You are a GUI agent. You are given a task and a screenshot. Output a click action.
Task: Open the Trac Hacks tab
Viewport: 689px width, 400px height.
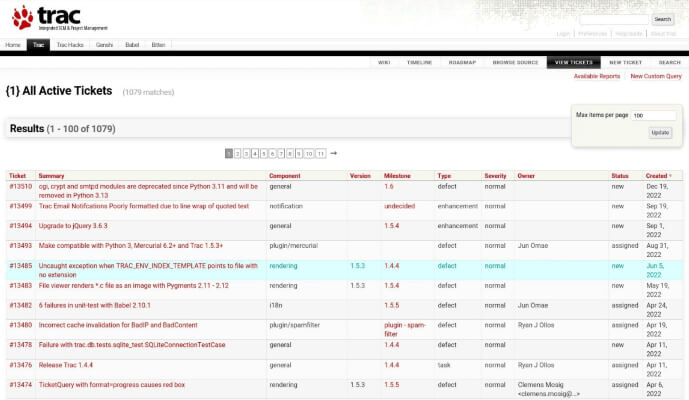pos(70,45)
